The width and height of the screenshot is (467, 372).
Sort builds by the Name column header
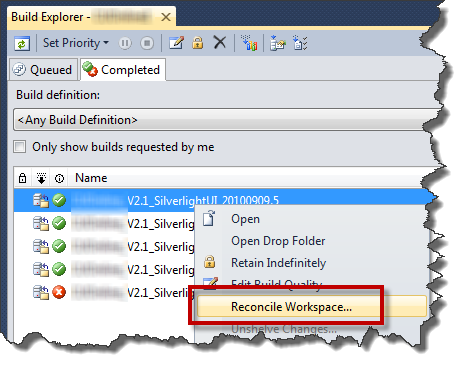click(91, 178)
